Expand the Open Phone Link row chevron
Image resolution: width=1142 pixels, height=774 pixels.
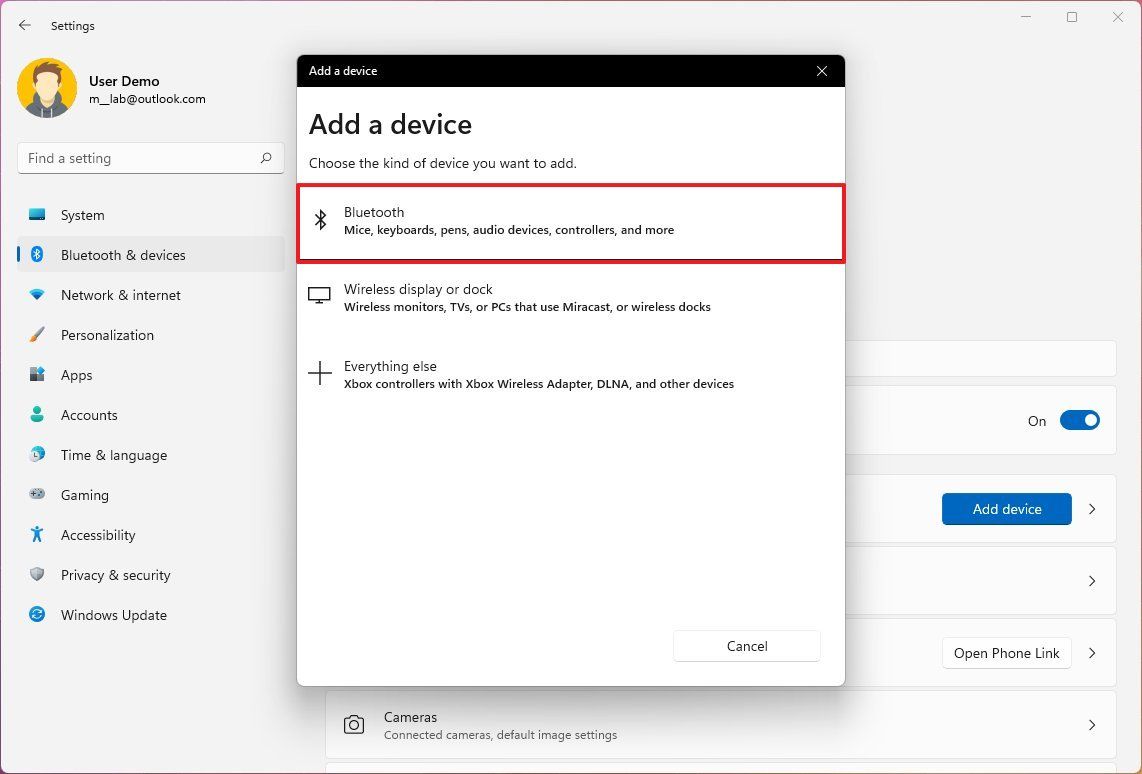(x=1092, y=653)
